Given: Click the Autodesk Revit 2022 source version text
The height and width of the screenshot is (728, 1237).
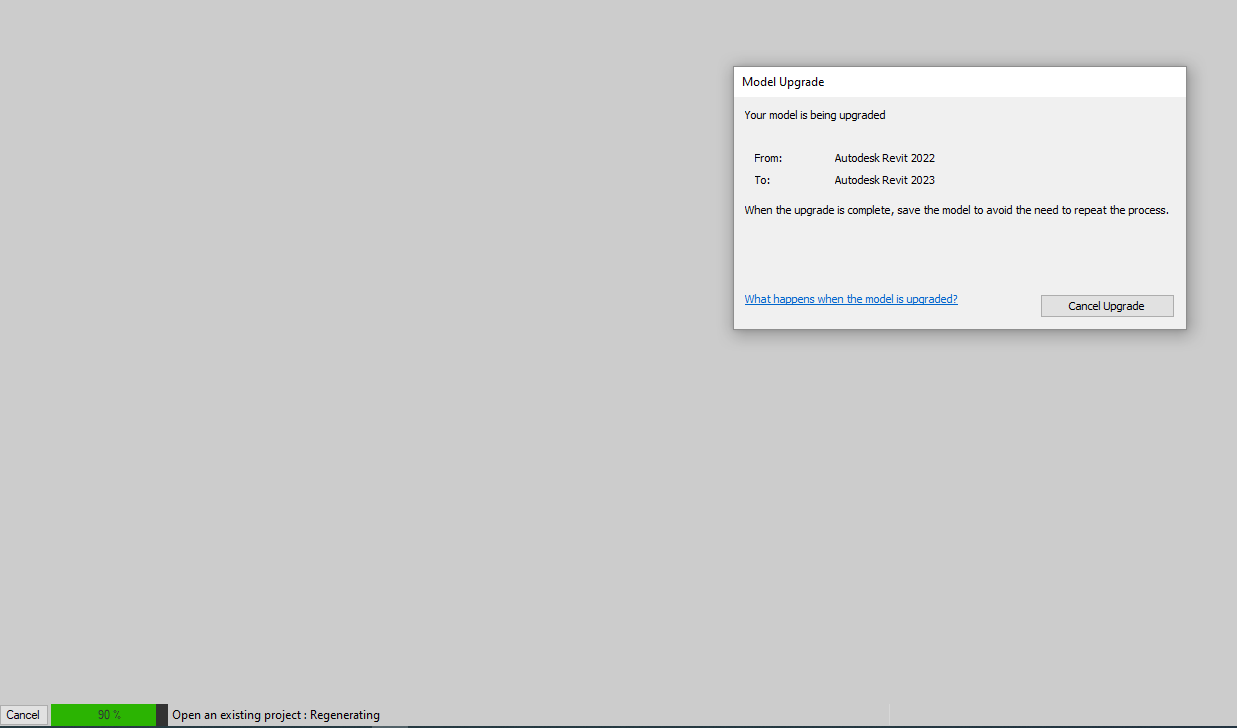Looking at the screenshot, I should [884, 157].
